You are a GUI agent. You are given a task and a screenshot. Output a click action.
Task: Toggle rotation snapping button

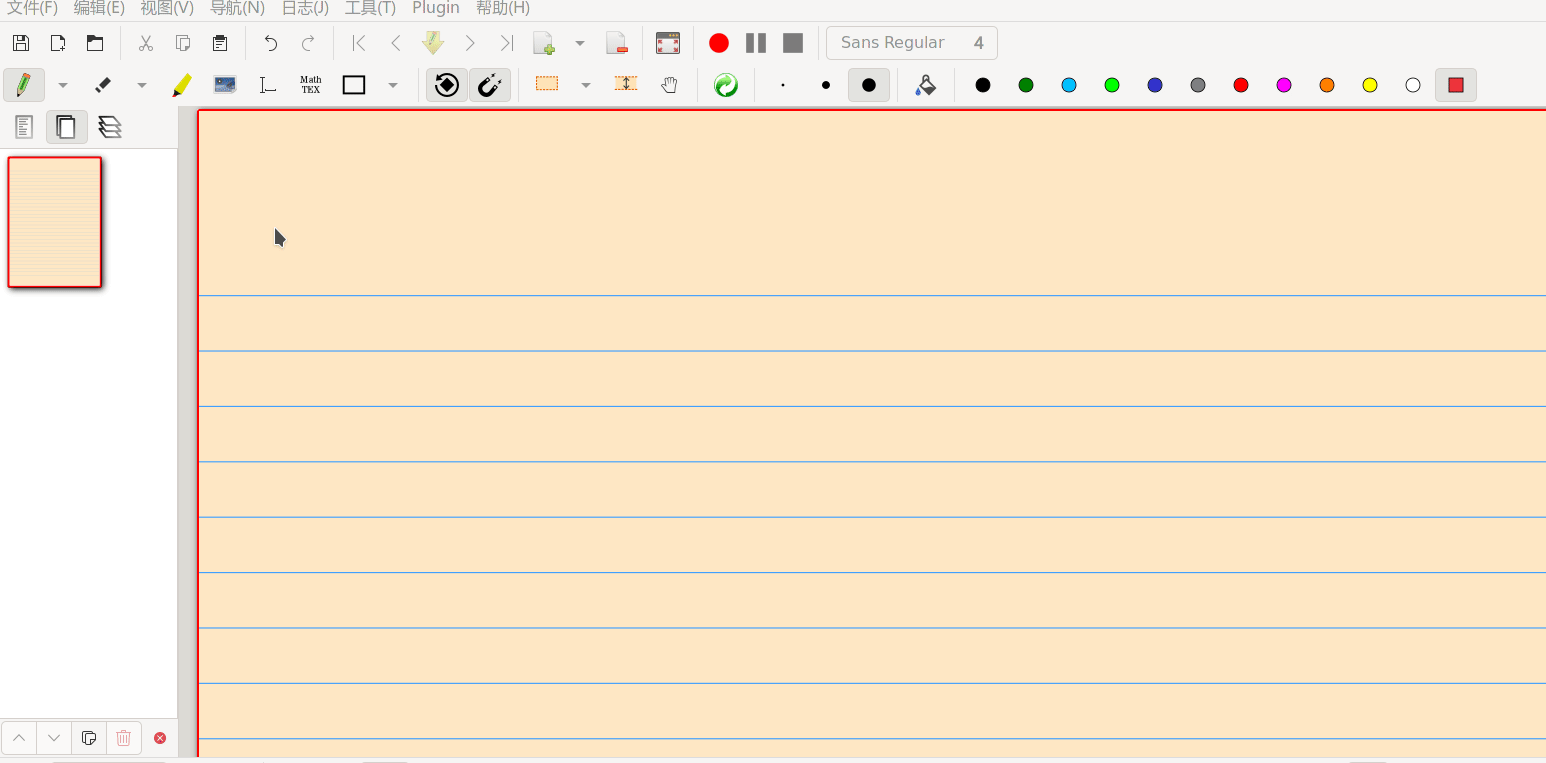[x=447, y=85]
